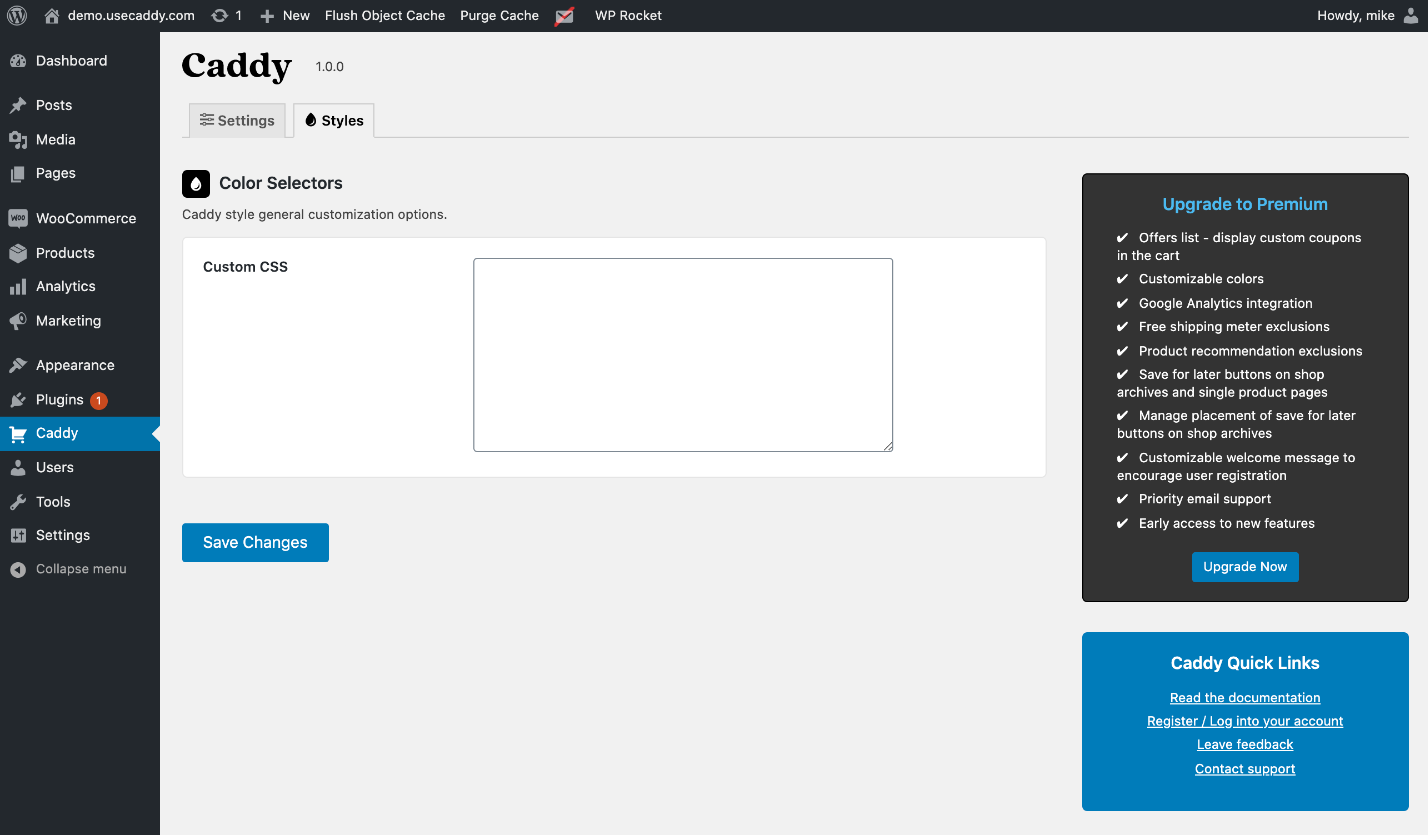This screenshot has width=1428, height=835.
Task: Click the Caddy Quick Links heading
Action: click(1245, 663)
